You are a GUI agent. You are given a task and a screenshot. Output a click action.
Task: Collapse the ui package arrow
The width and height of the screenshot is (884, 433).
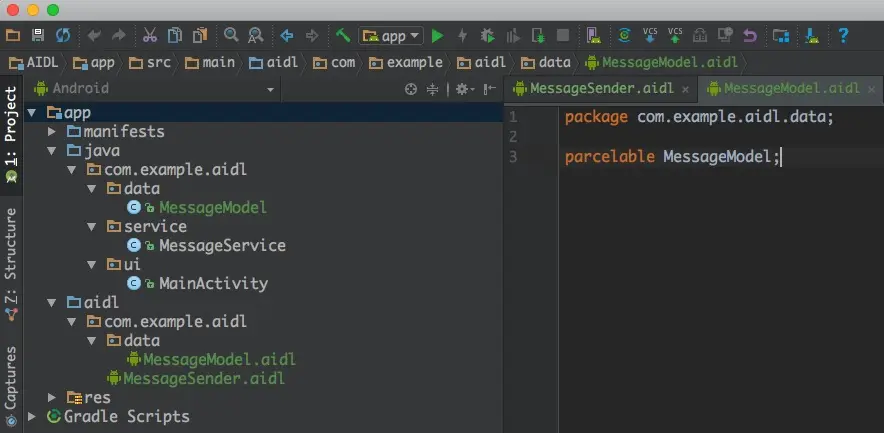(92, 265)
